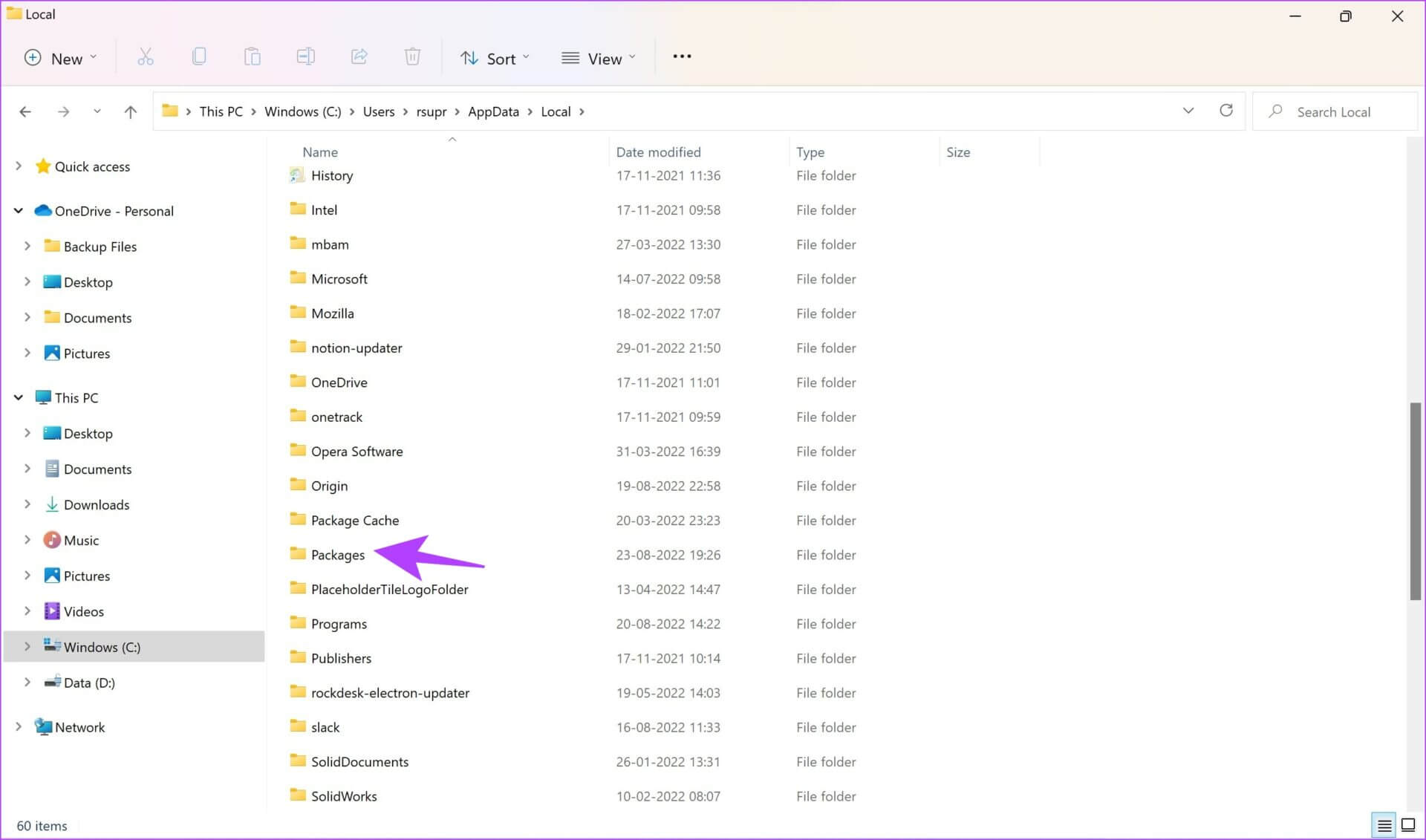Click the Copy icon in toolbar

click(x=199, y=57)
